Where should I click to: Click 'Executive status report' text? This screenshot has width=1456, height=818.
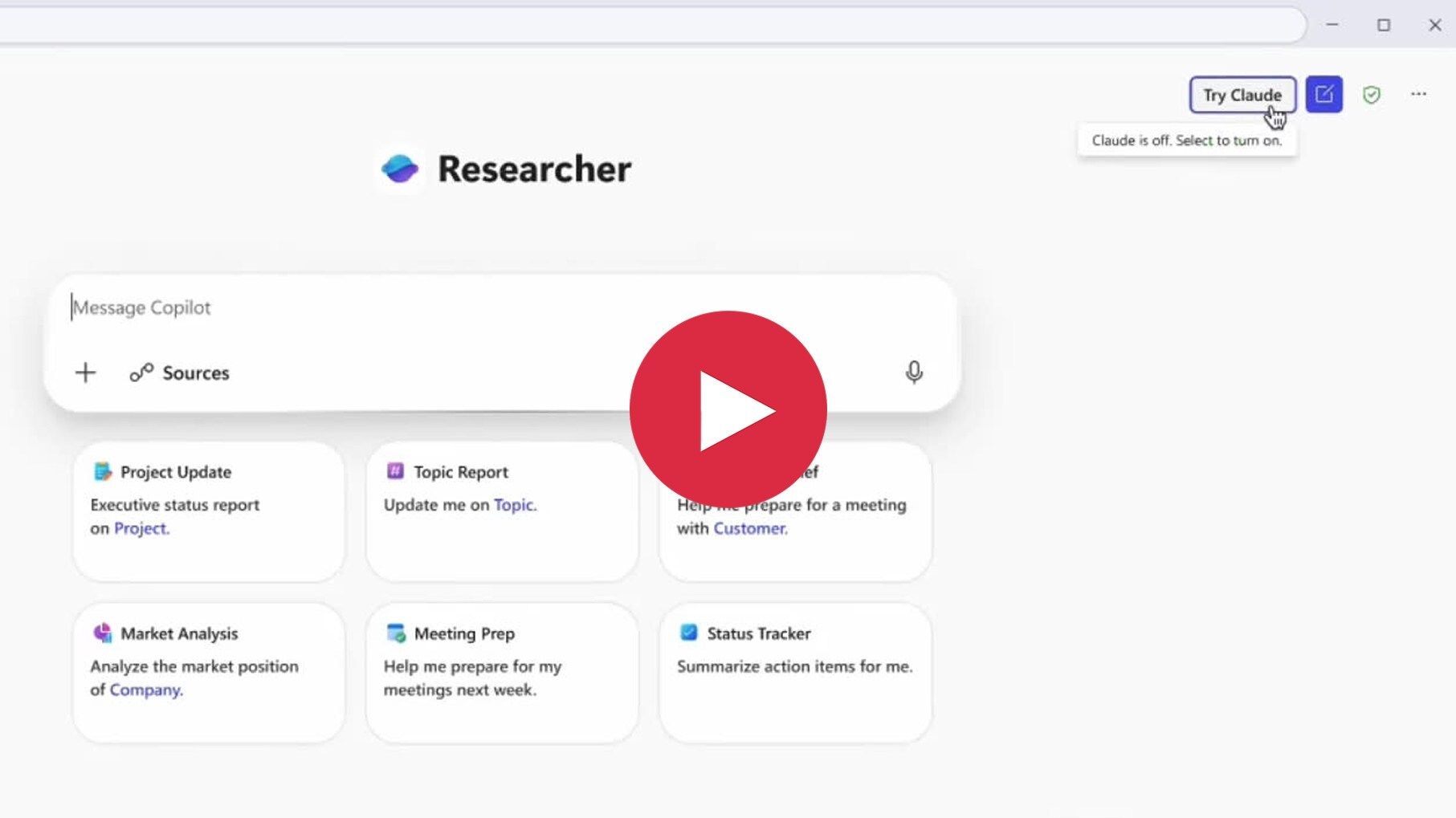point(175,505)
